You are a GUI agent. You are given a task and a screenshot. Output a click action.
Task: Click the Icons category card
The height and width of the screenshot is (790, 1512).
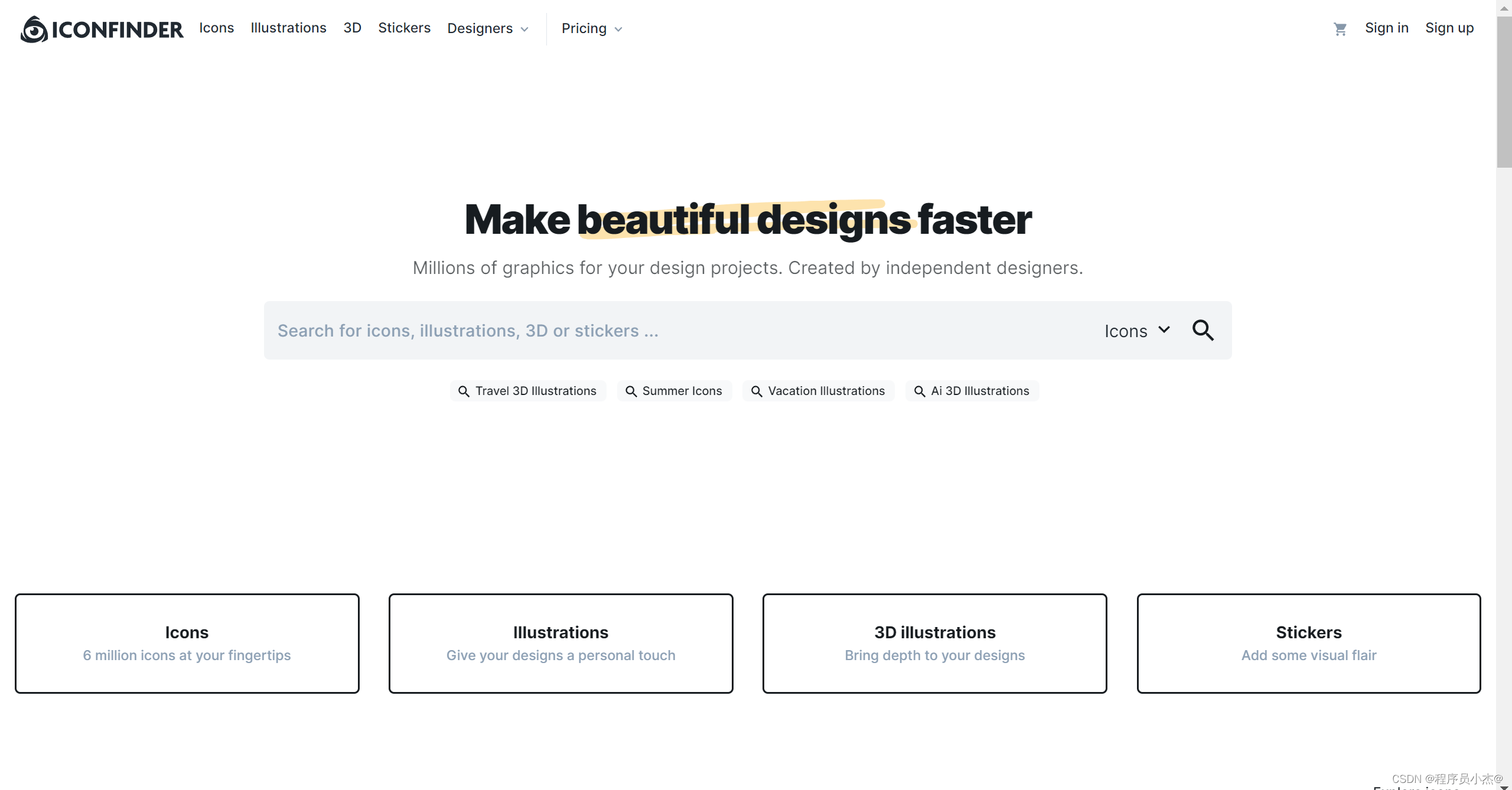coord(187,642)
